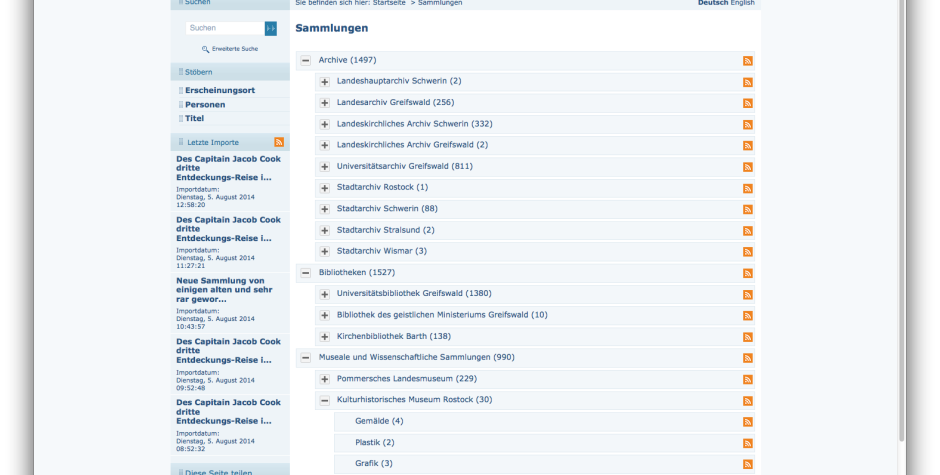Image resolution: width=940 pixels, height=475 pixels.
Task: Expand Universitätsbibliothek Greifswald node
Action: point(324,294)
